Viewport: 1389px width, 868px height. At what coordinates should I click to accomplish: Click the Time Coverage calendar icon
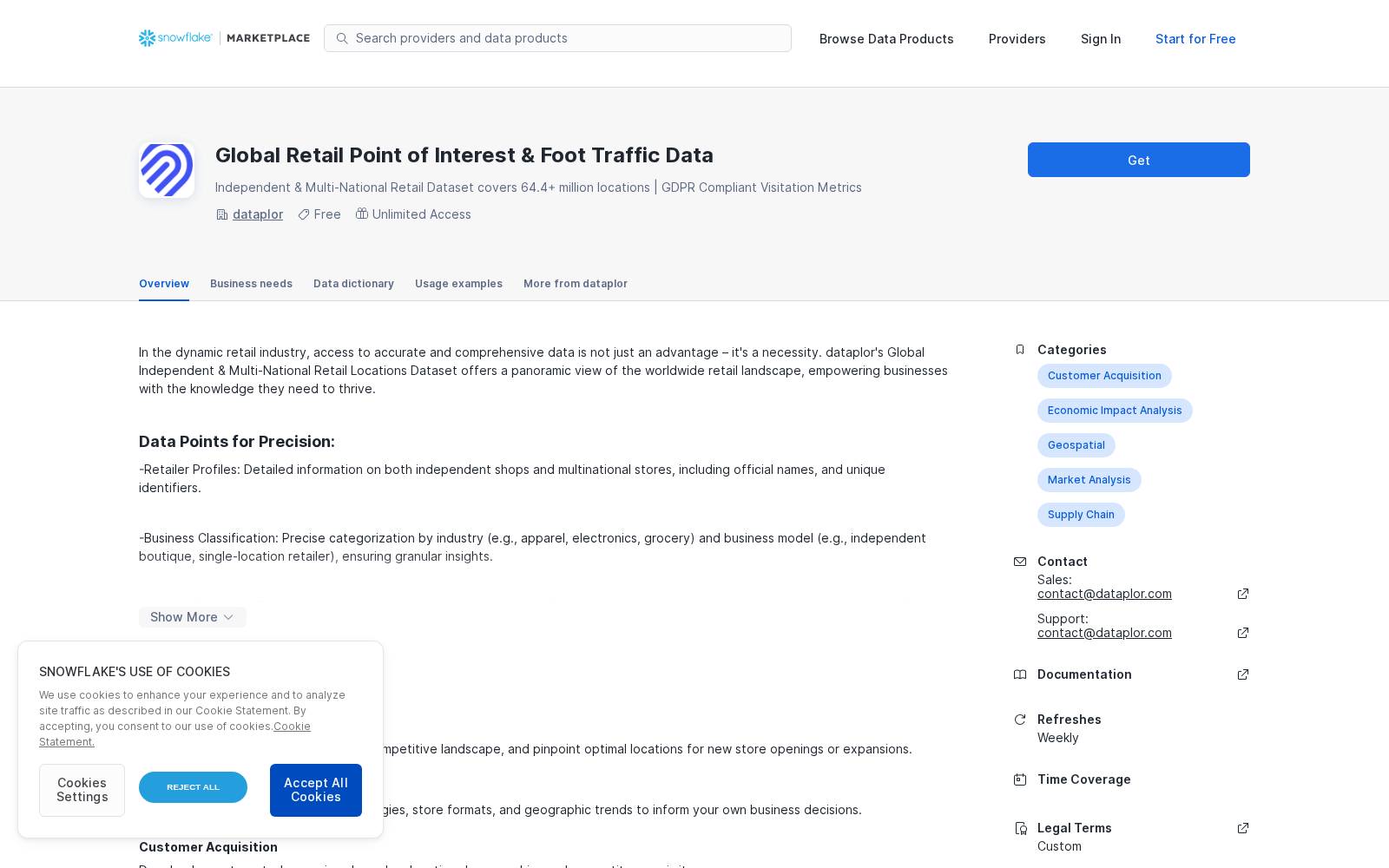tap(1020, 779)
